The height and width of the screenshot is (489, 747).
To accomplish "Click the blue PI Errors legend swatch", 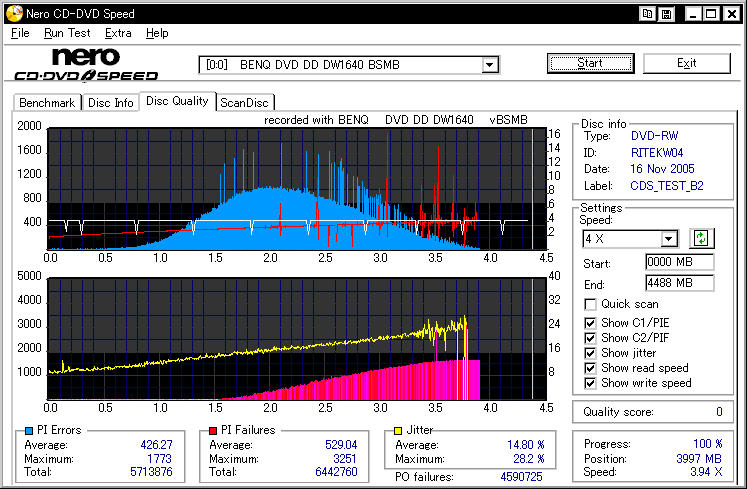I will click(27, 431).
